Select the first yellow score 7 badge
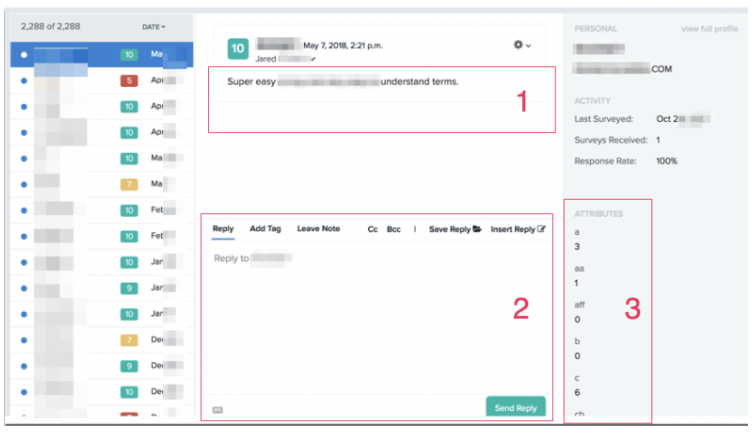The image size is (754, 433). point(129,184)
